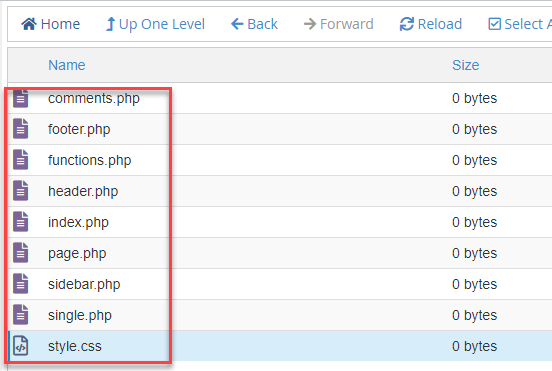The height and width of the screenshot is (371, 552).
Task: Sort files by the Size column
Action: [465, 65]
